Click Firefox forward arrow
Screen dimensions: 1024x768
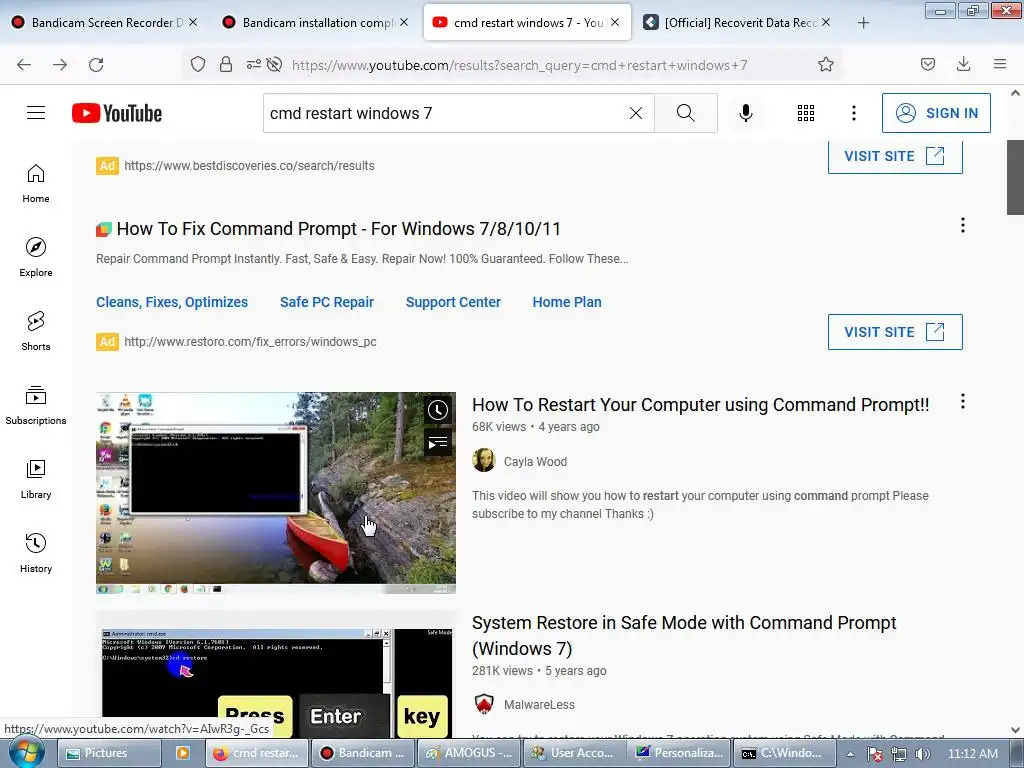[x=60, y=65]
